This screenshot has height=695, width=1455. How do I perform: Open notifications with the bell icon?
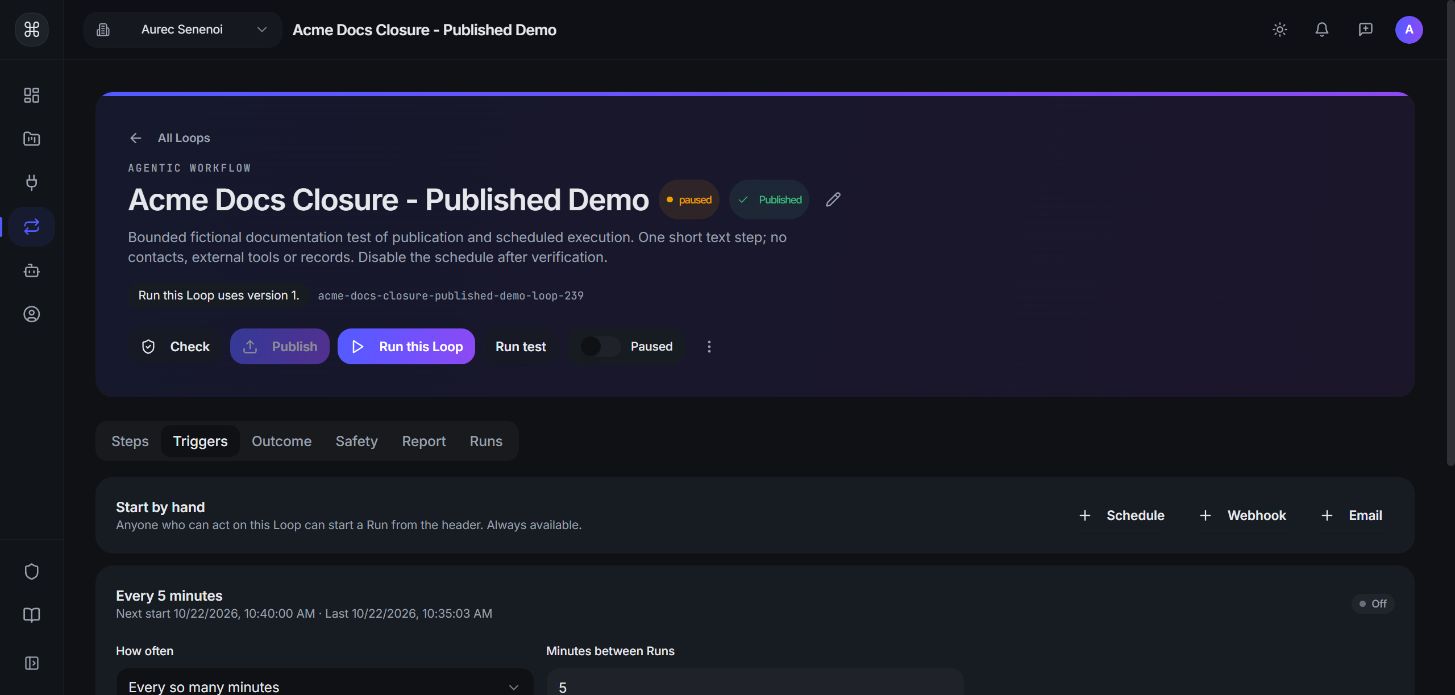click(1322, 30)
